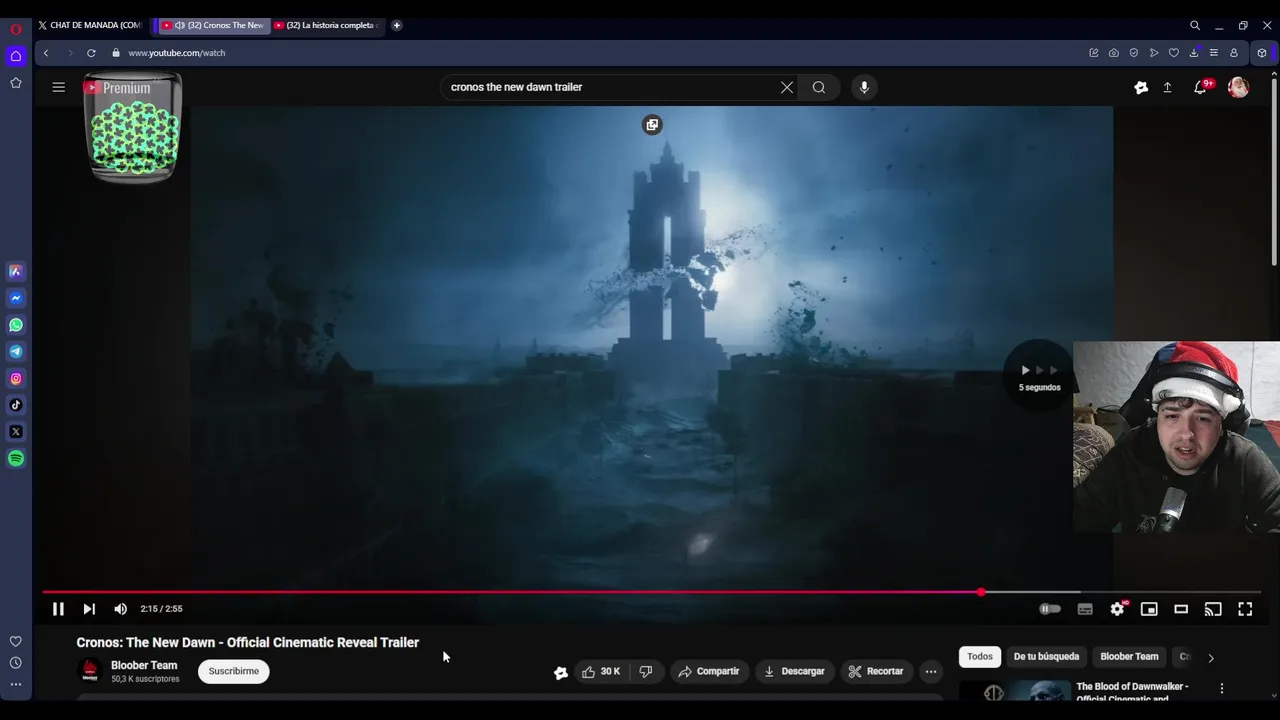Open YouTube notifications bell

coord(1200,87)
